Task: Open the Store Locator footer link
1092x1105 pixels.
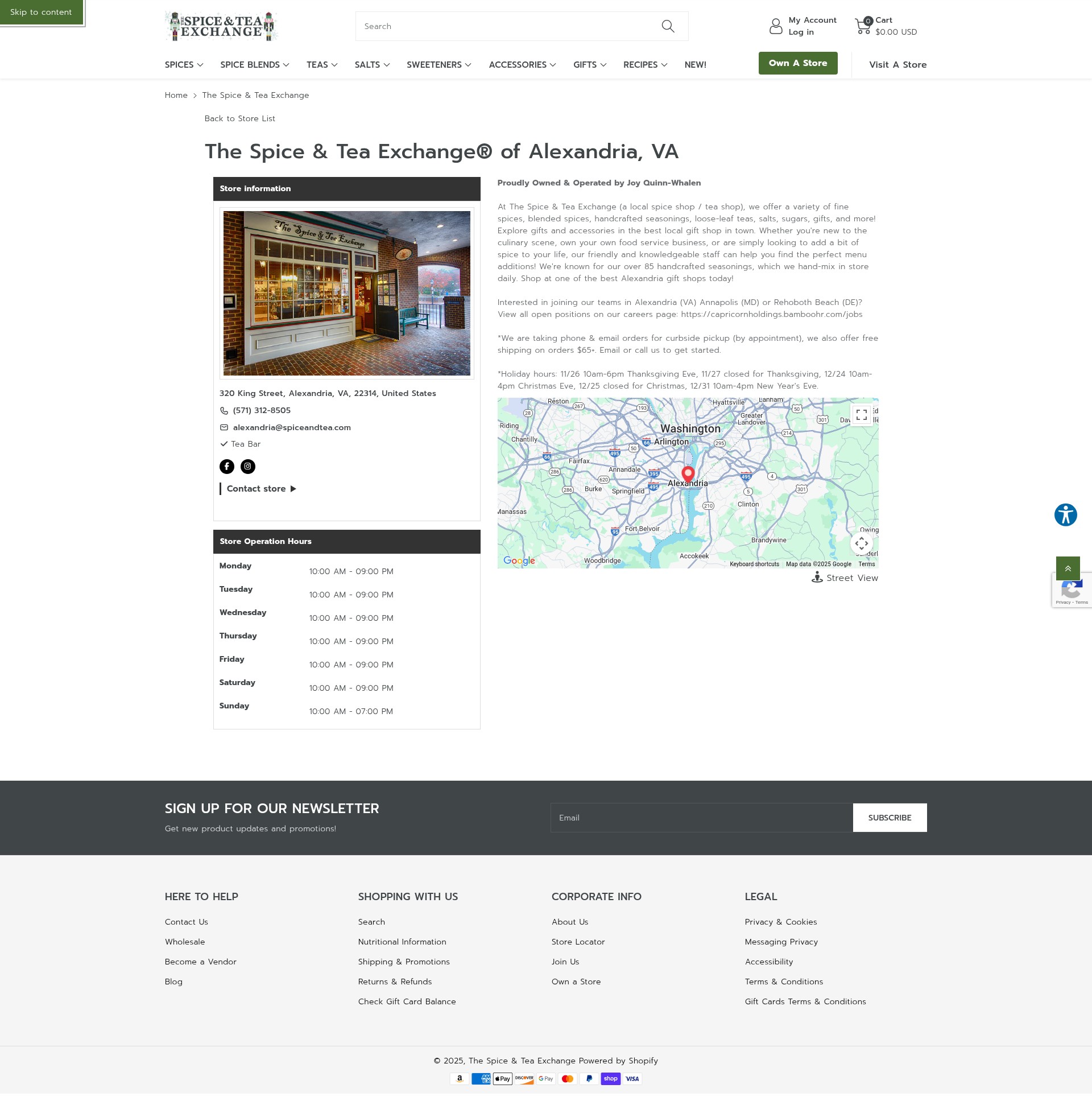Action: tap(578, 942)
